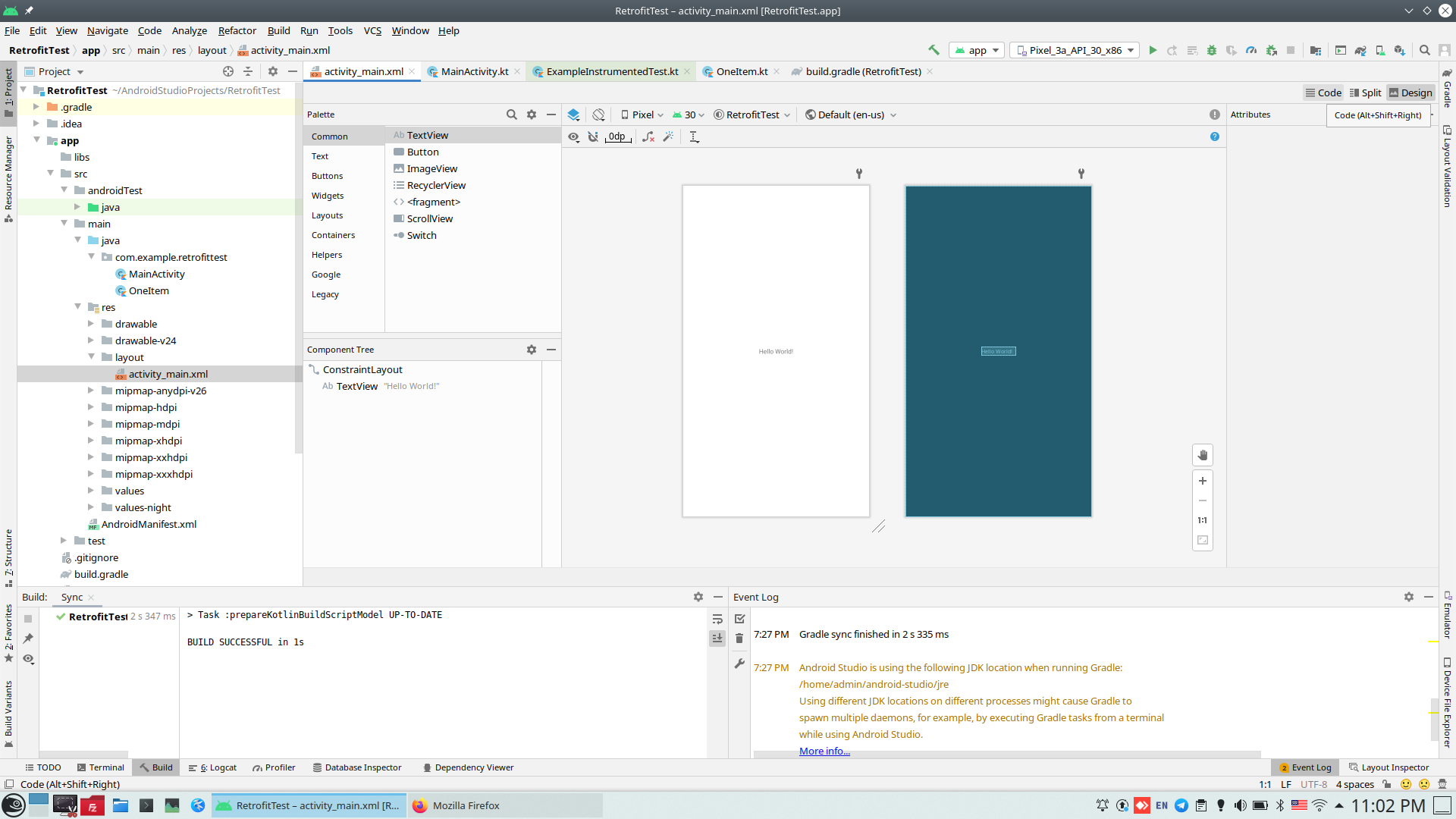Switch to the MainActivity.kt tab

[x=474, y=72]
